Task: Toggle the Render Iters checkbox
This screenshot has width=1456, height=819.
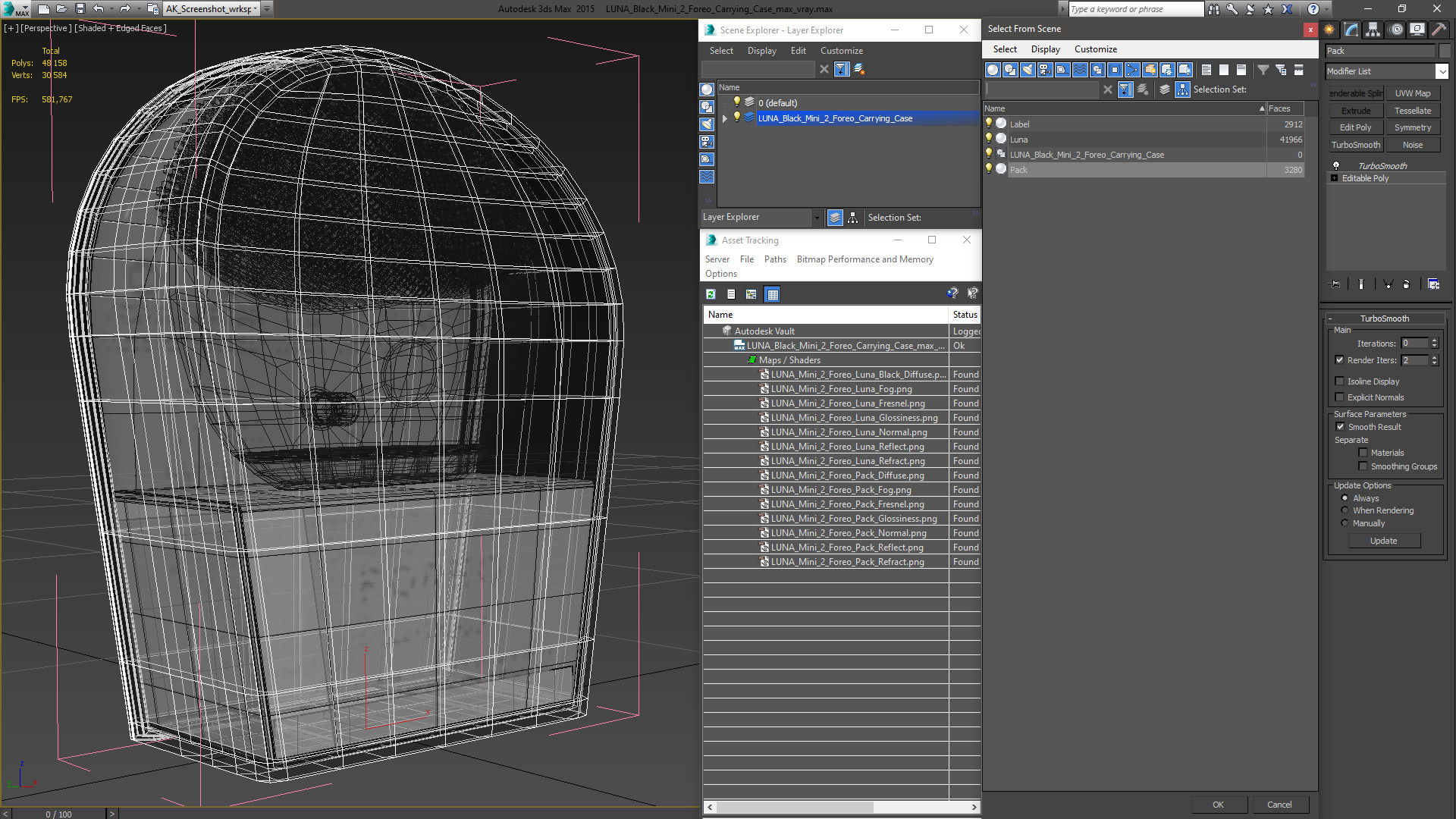Action: pos(1339,360)
